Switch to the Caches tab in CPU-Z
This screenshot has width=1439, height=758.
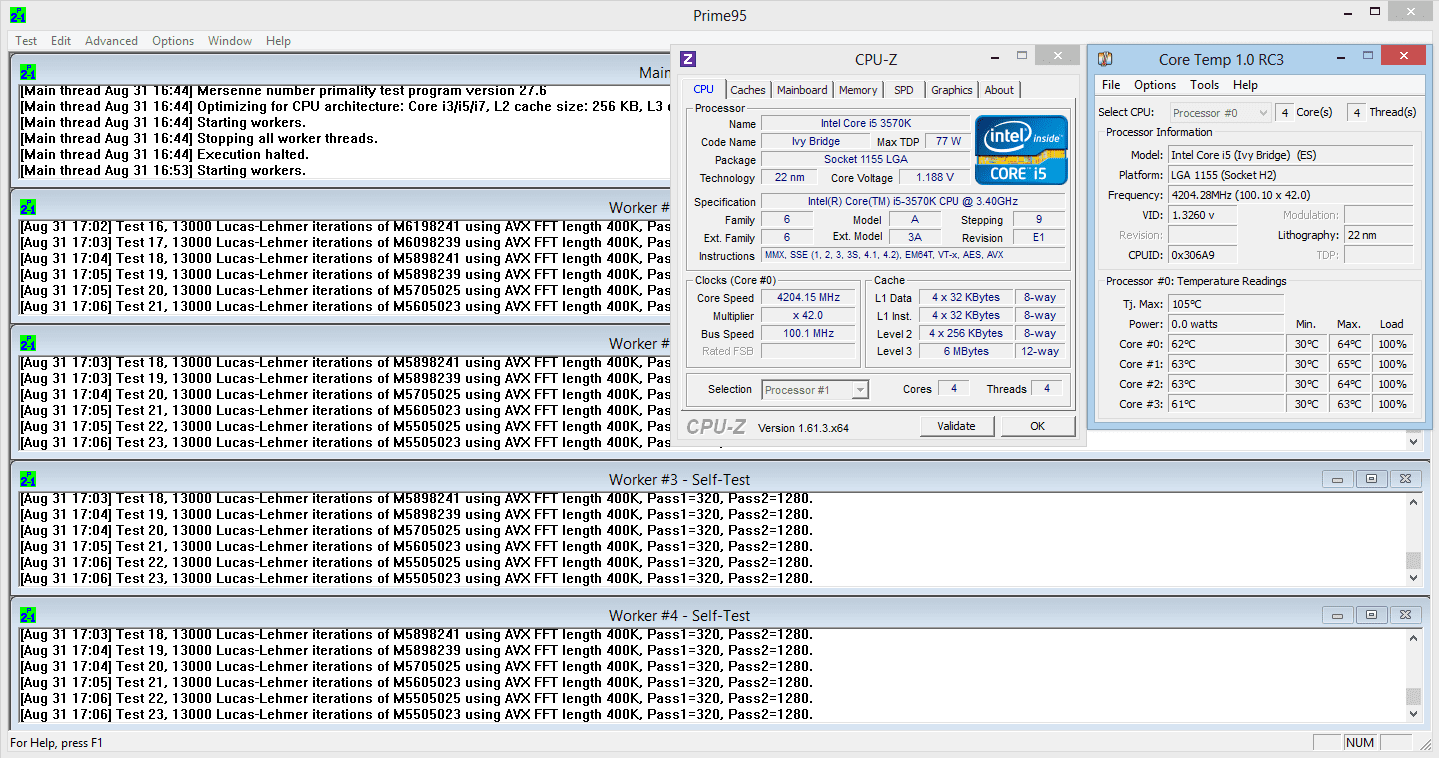click(x=748, y=90)
